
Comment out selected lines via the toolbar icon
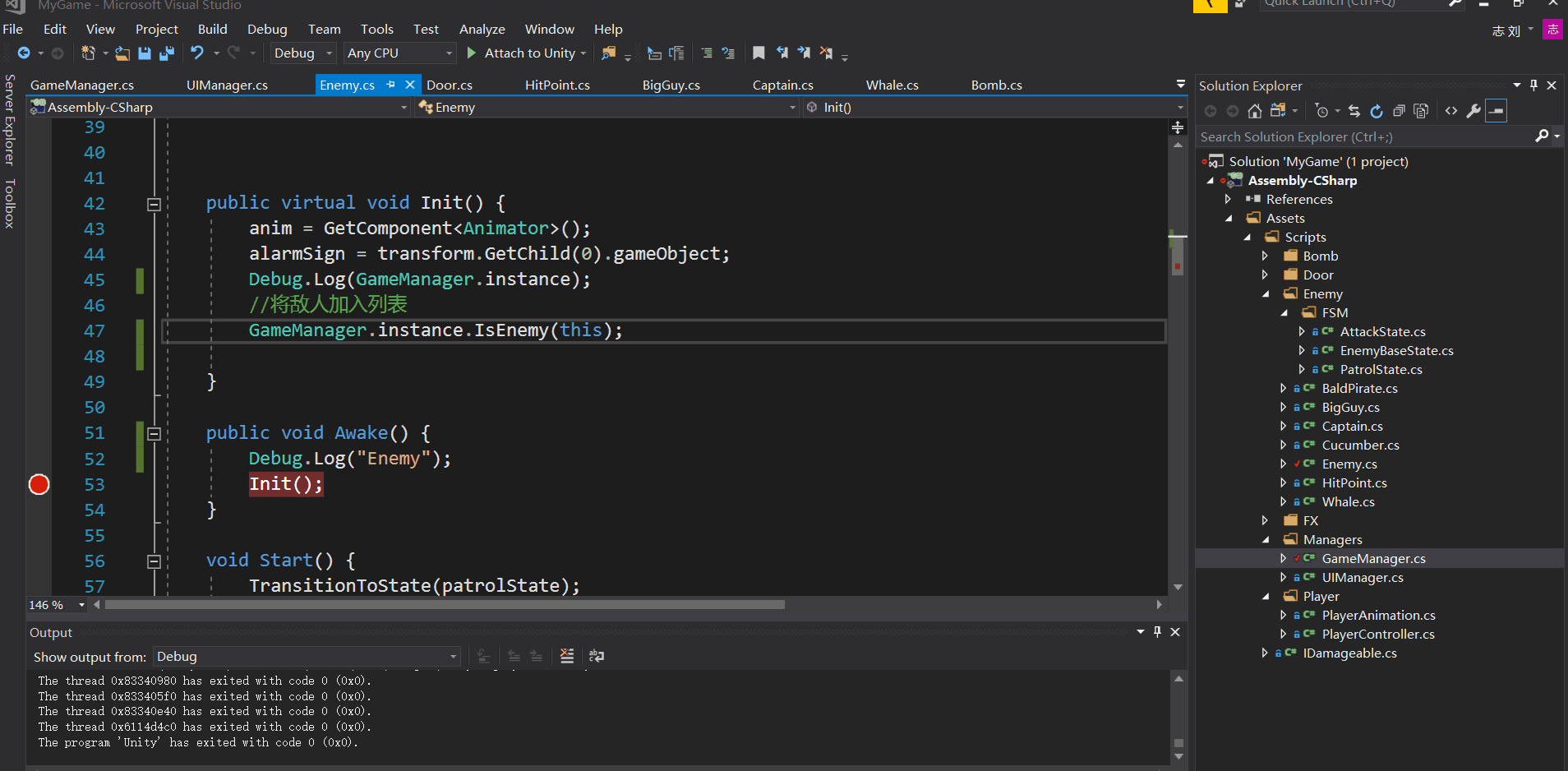tap(707, 53)
